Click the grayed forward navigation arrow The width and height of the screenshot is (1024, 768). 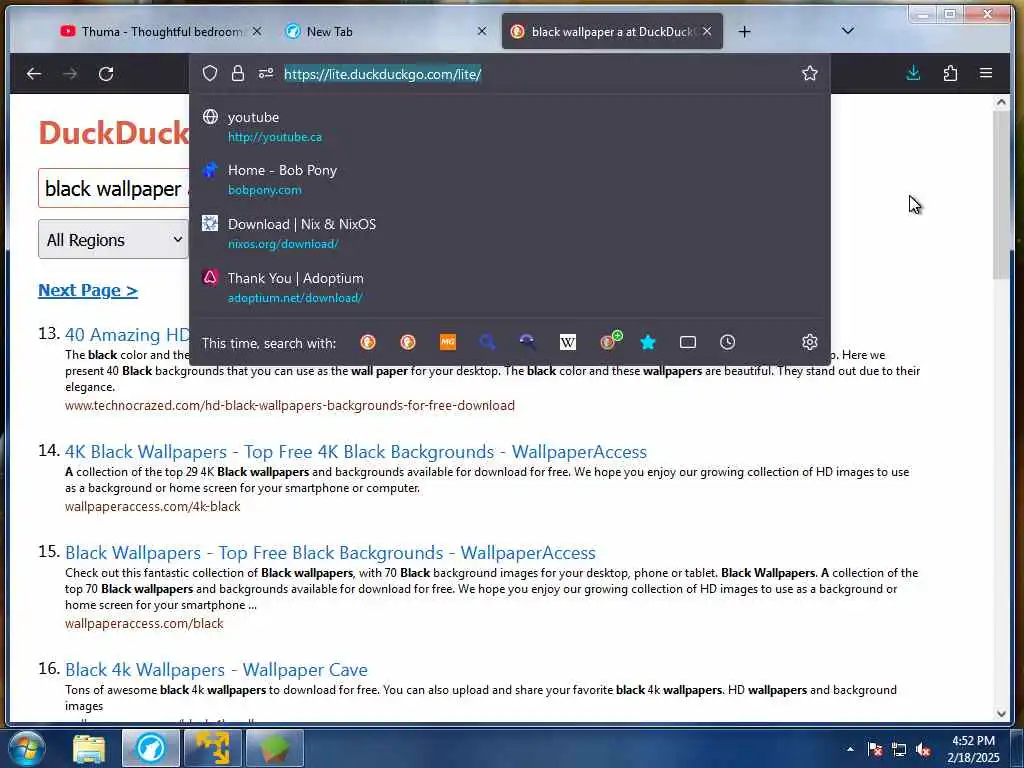70,74
